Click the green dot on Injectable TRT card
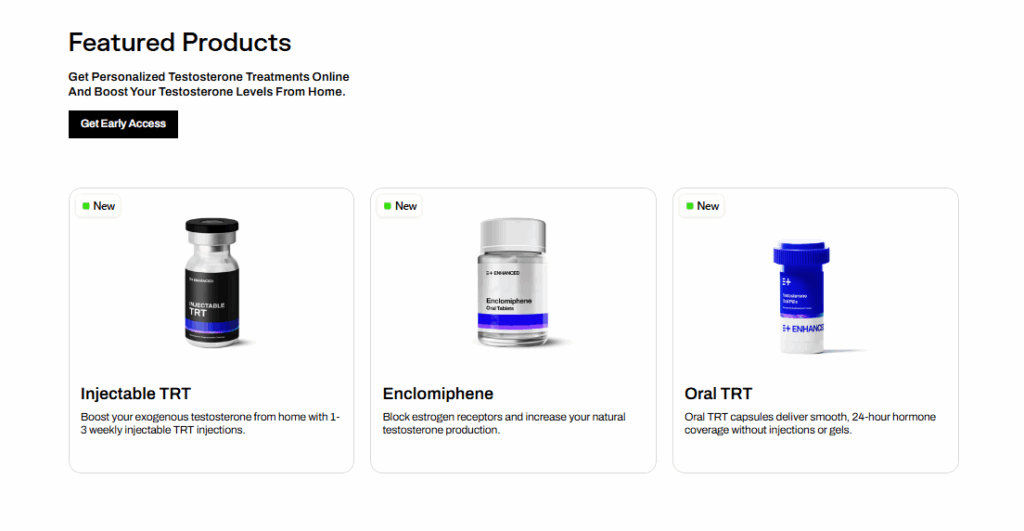The image size is (1024, 531). (86, 206)
